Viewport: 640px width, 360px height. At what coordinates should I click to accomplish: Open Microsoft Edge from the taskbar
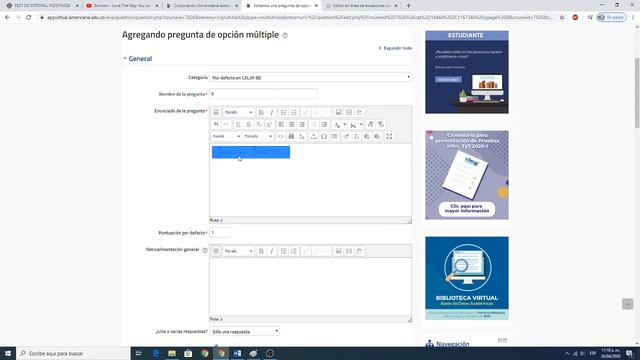click(x=156, y=353)
